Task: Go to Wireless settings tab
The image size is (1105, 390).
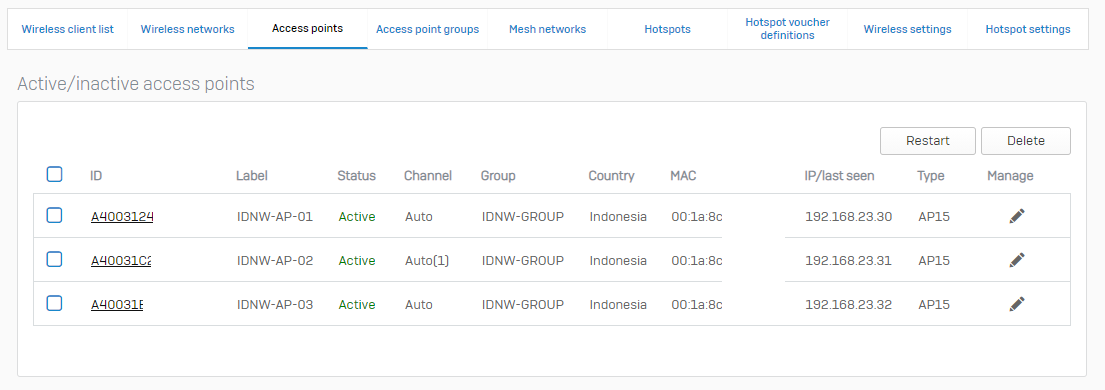Action: coord(908,29)
